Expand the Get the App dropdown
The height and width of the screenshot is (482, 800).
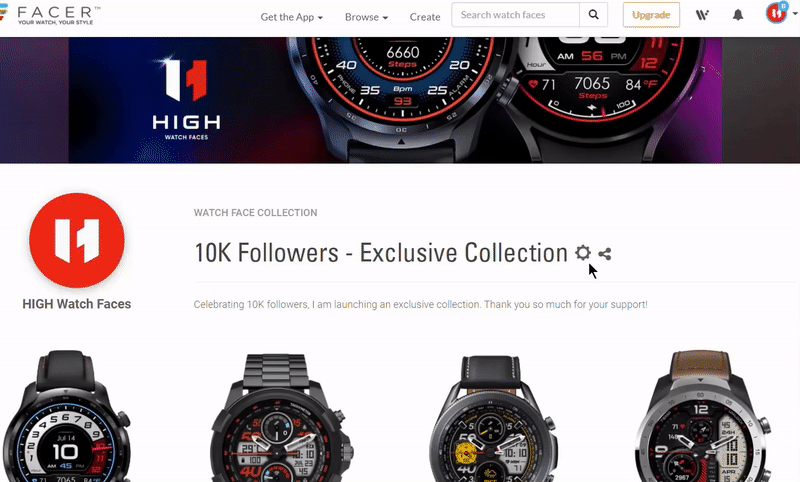point(291,17)
